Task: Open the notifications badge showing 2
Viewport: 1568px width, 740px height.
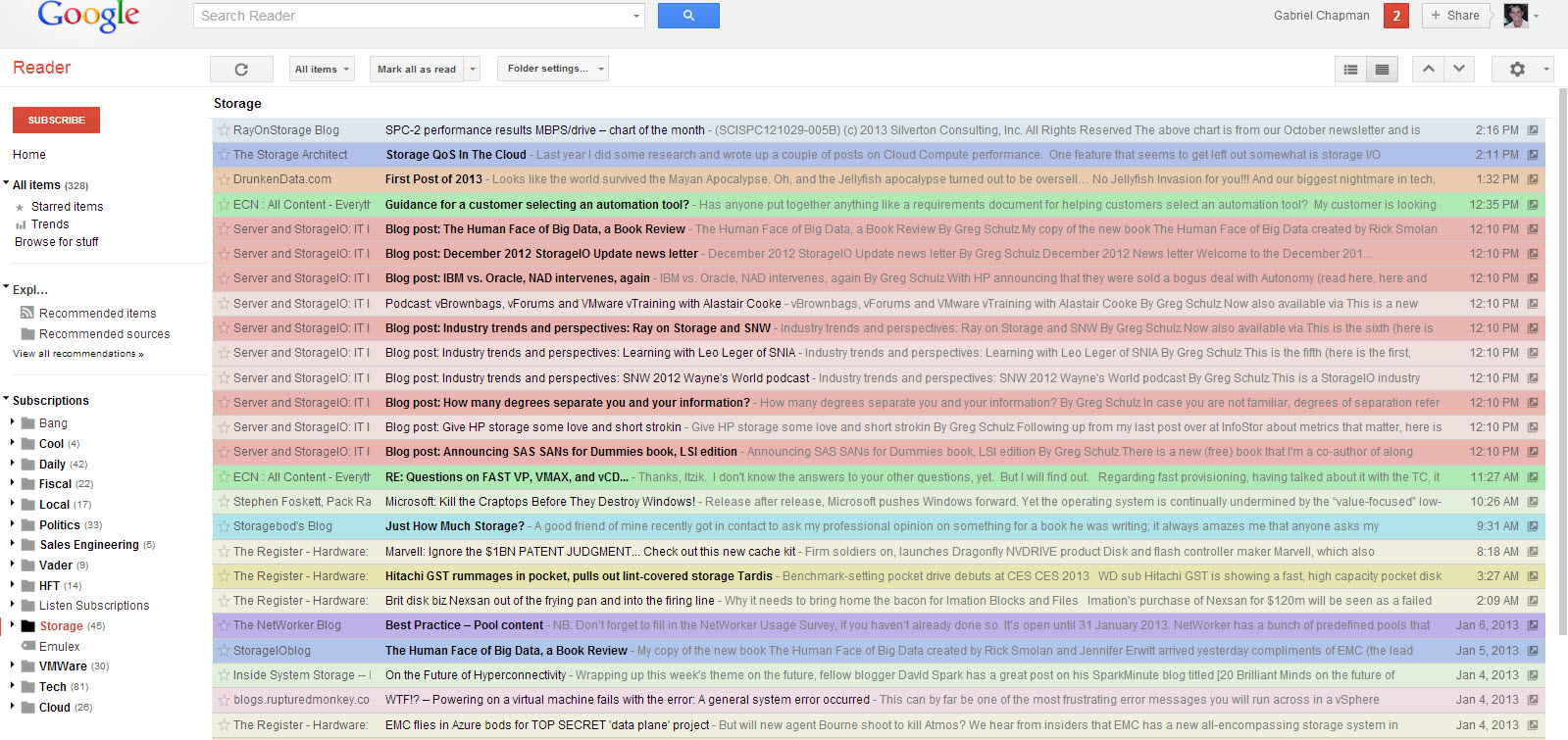Action: point(1396,16)
